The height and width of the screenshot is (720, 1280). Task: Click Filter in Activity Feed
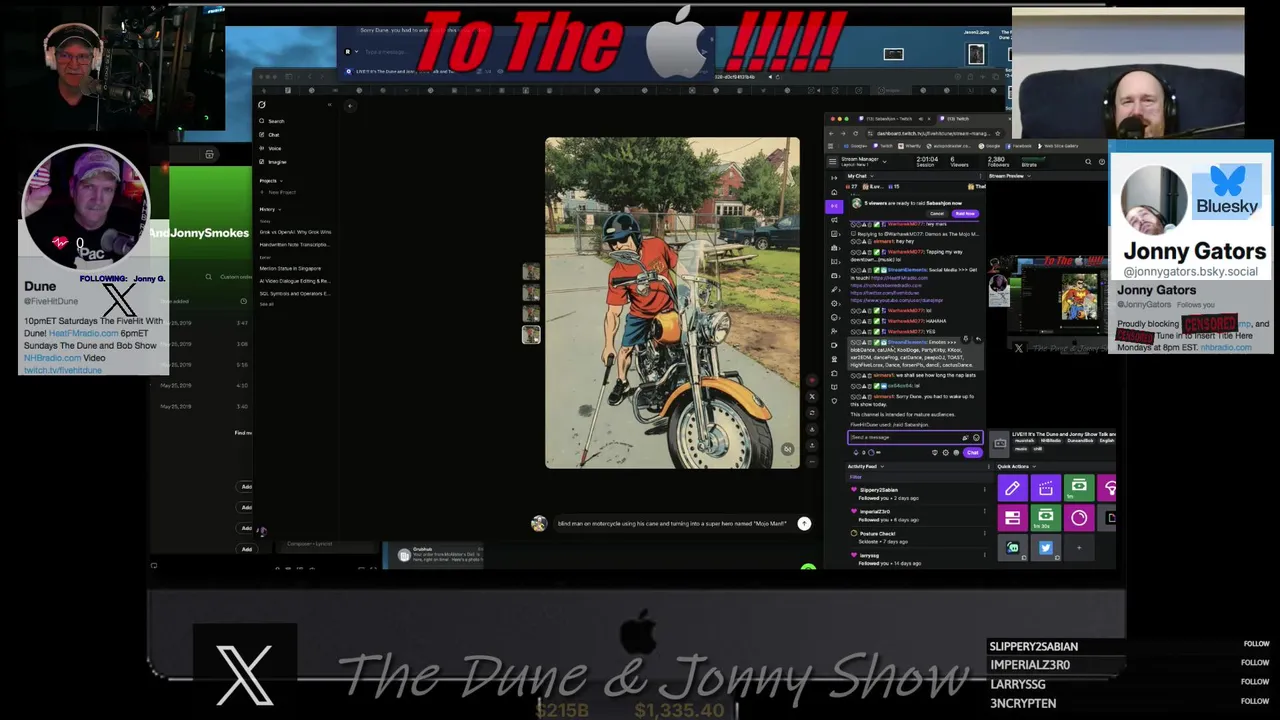(x=856, y=477)
